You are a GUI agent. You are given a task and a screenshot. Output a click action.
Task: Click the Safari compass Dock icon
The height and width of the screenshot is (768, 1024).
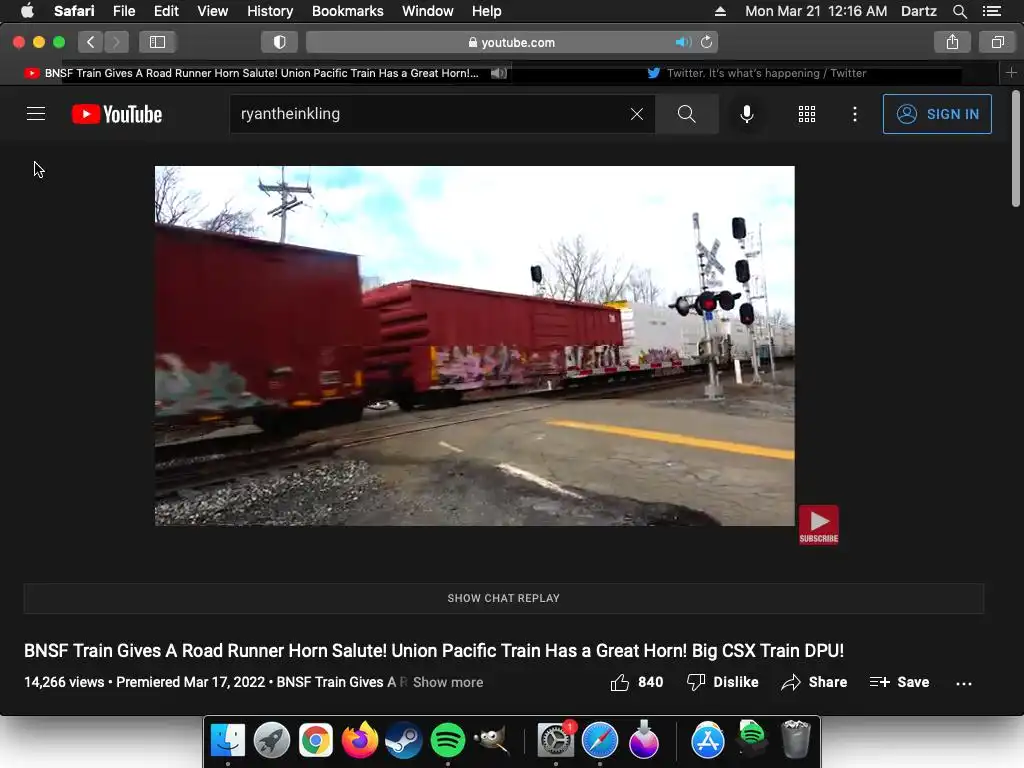coord(600,740)
